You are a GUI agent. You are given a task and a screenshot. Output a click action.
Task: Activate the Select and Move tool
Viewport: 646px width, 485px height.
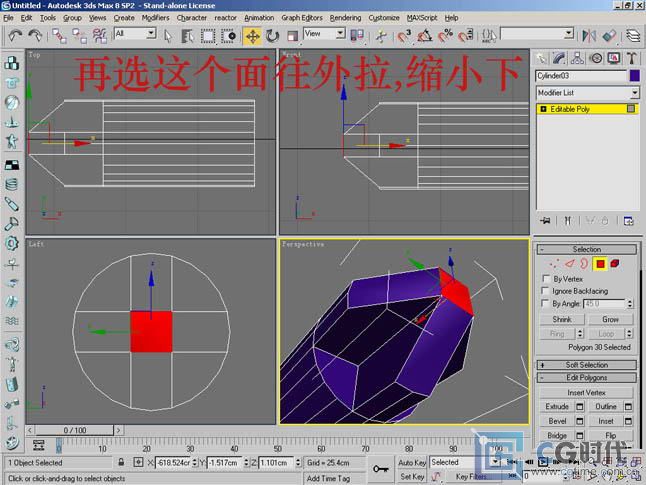[x=252, y=36]
